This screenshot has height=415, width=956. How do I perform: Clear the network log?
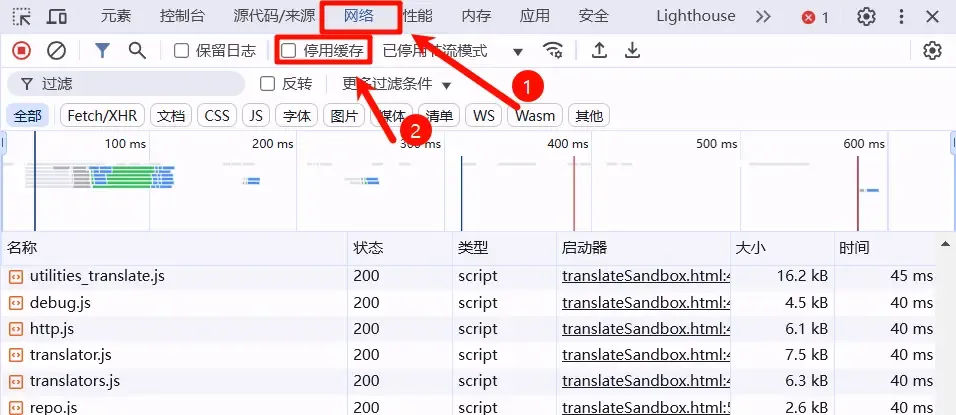(56, 51)
